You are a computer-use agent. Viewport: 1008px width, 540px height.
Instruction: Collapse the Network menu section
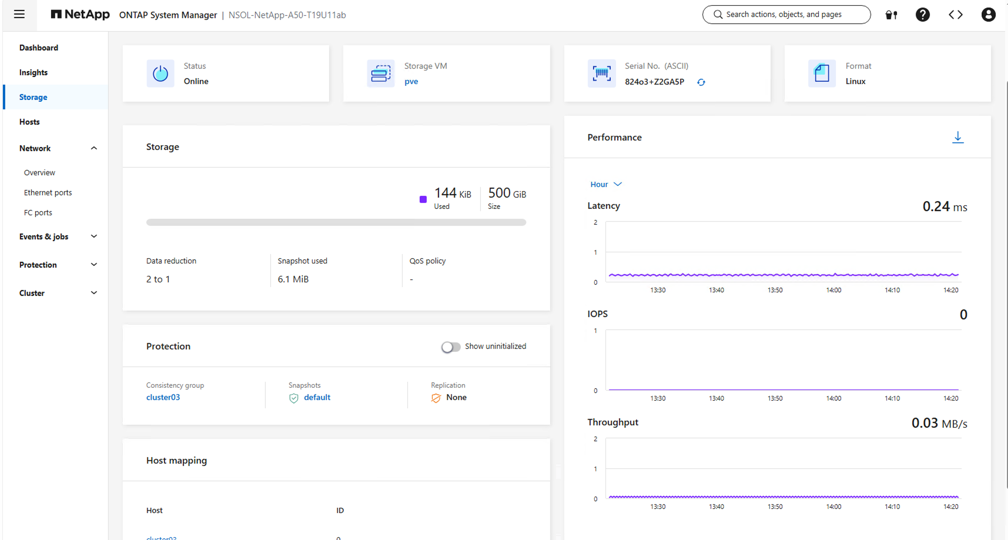pyautogui.click(x=94, y=148)
